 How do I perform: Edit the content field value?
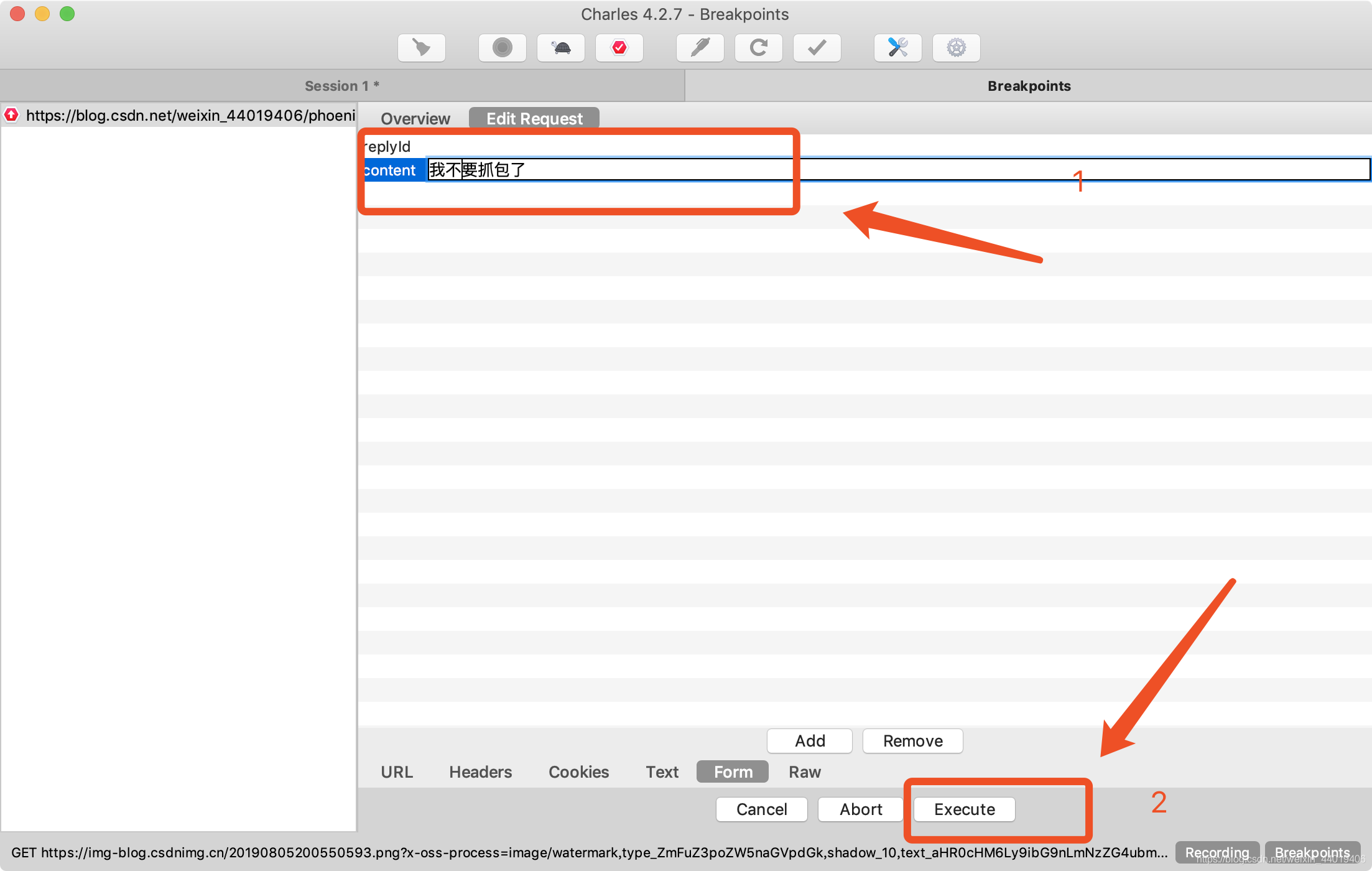tap(608, 169)
